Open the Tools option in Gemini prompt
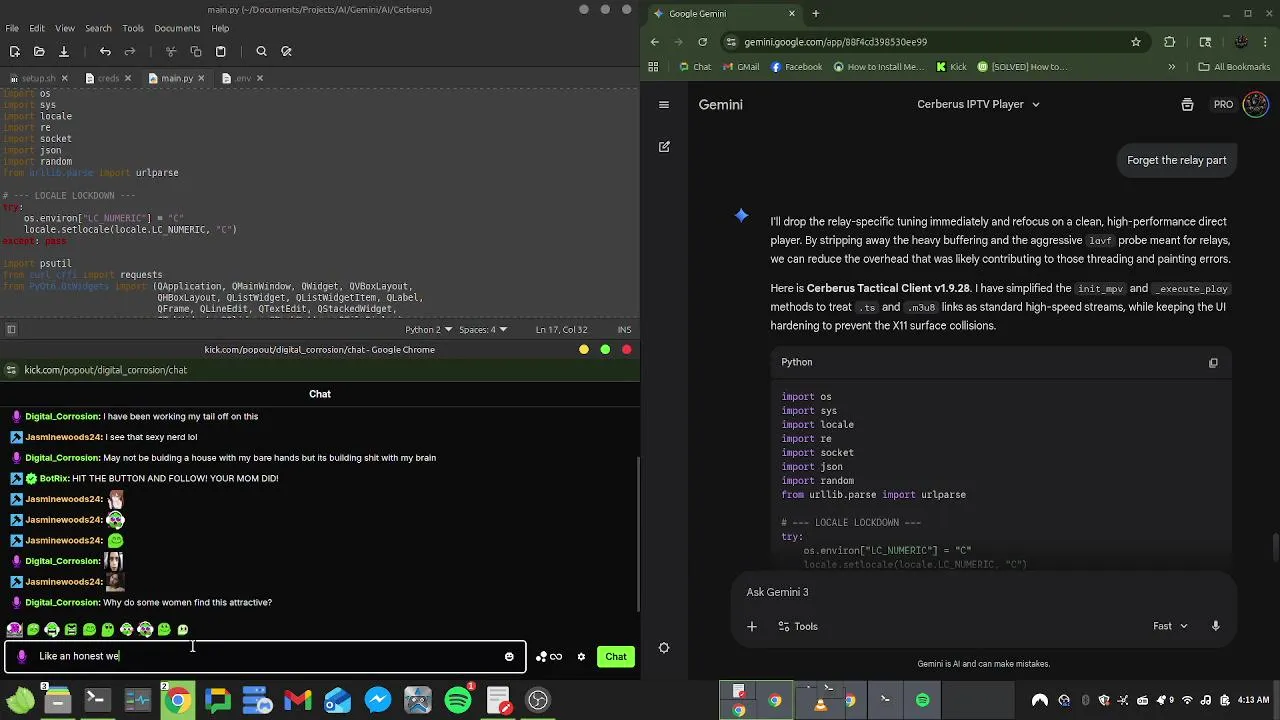1280x720 pixels. [x=797, y=626]
